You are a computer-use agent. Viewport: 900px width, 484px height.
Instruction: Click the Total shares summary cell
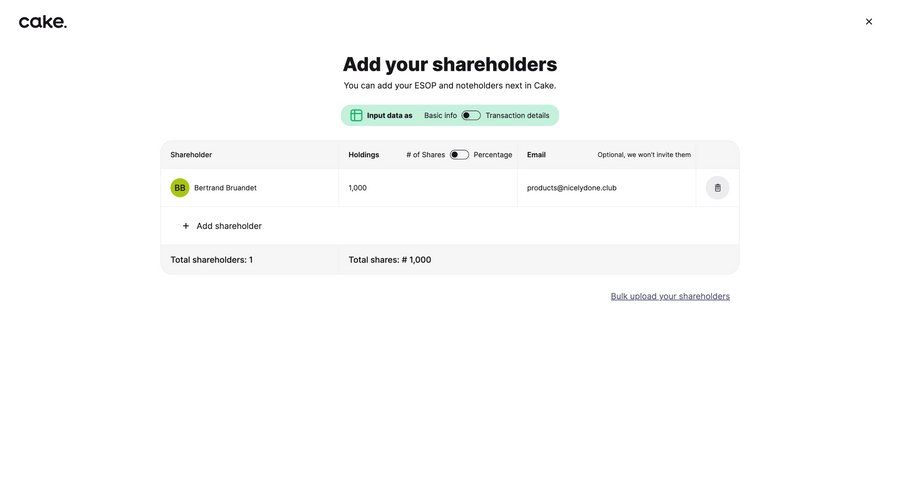pyautogui.click(x=390, y=260)
